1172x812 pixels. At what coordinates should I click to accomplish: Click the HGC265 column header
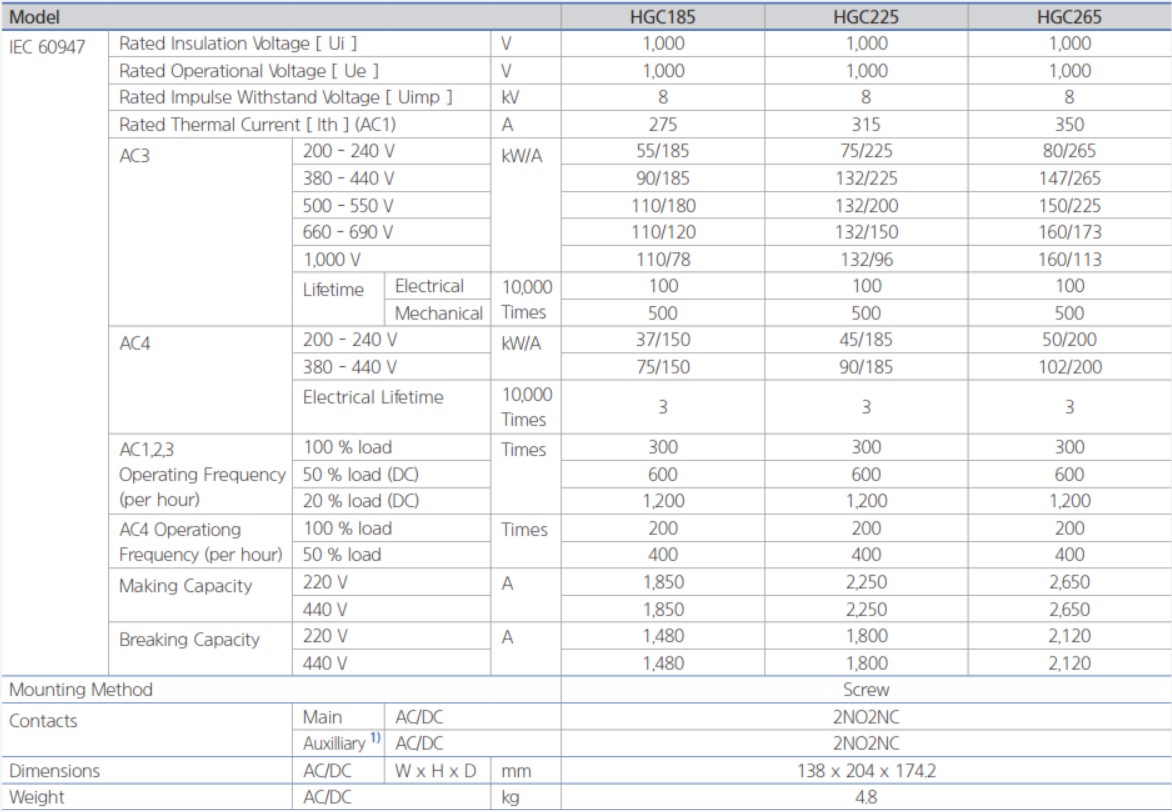click(x=1069, y=18)
